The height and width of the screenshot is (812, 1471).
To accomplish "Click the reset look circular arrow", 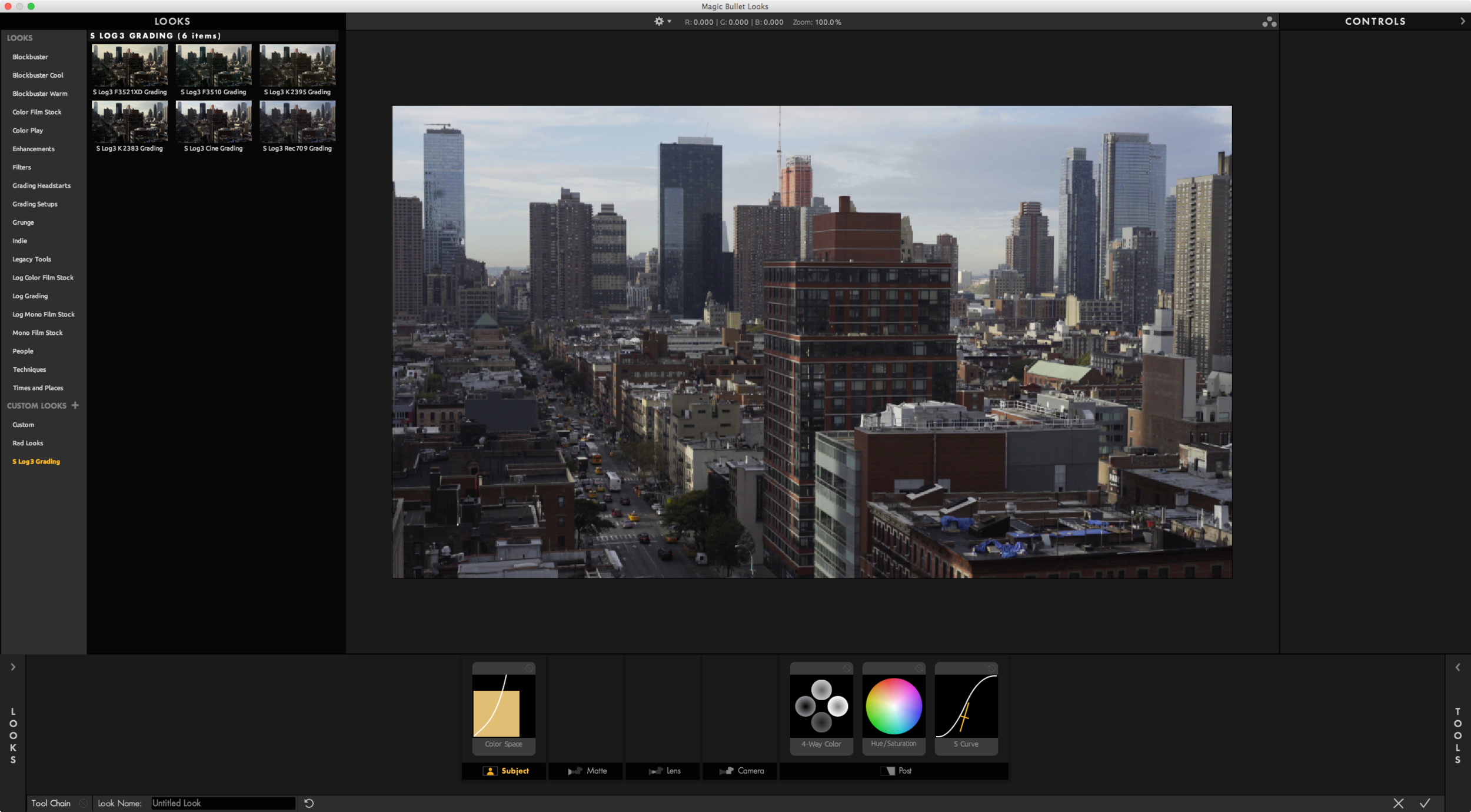I will (309, 803).
